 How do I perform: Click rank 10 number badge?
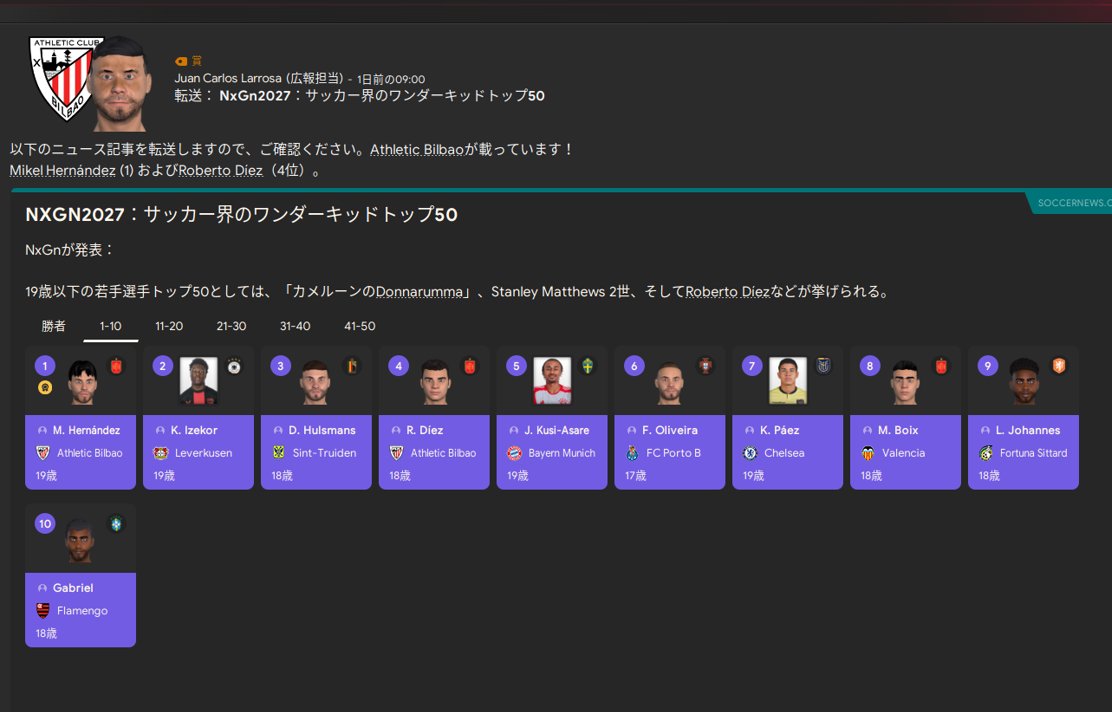coord(45,524)
